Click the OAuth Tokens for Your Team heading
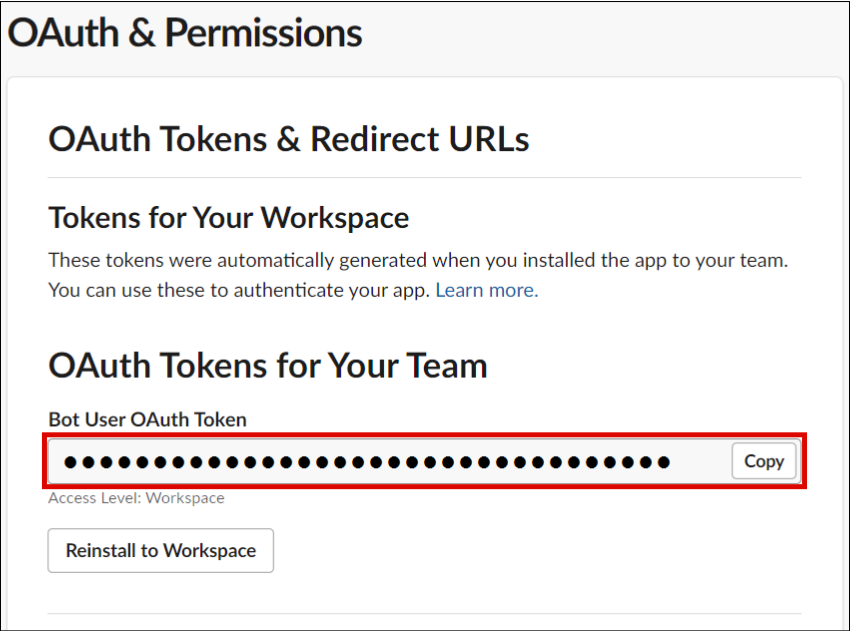Image resolution: width=850 pixels, height=631 pixels. pos(268,366)
